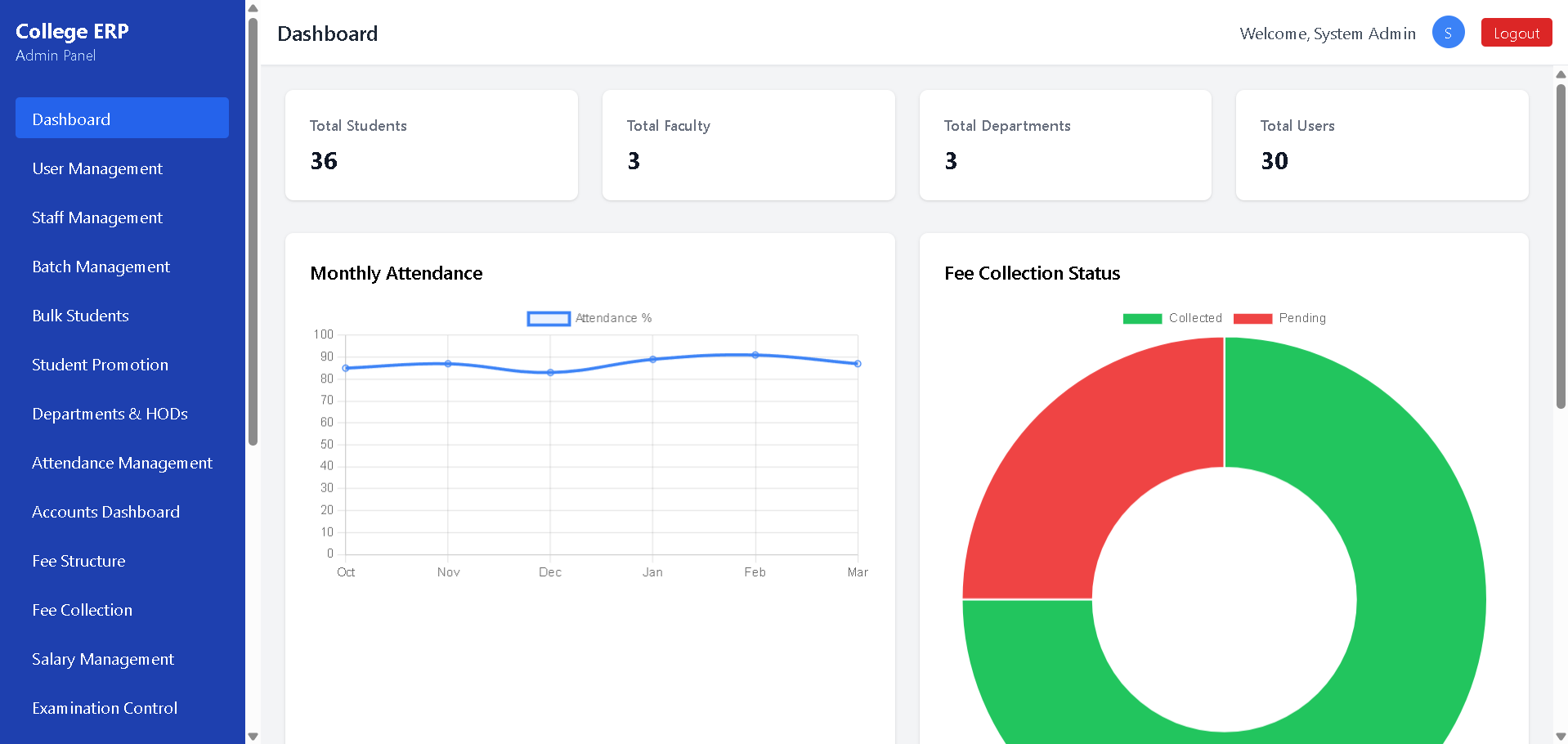Screen dimensions: 1568x744
Task: Open the Fee Structure page
Action: 78,561
